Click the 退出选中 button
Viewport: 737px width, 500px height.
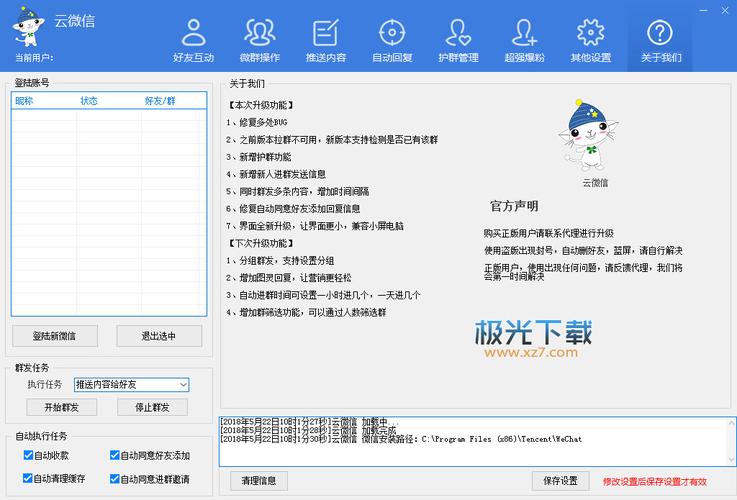pyautogui.click(x=159, y=336)
